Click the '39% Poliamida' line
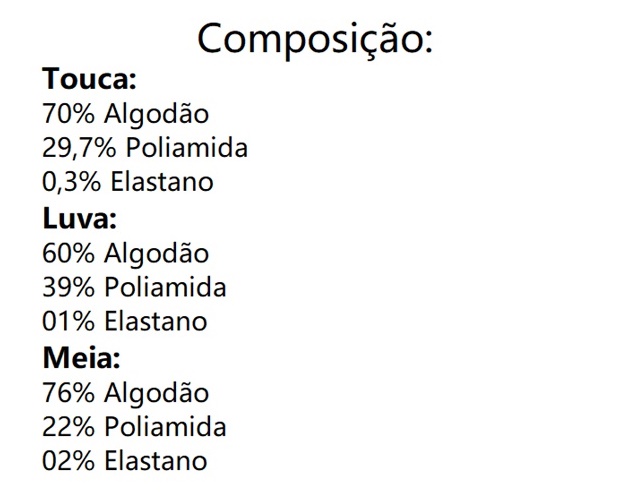The image size is (640, 500). pyautogui.click(x=135, y=288)
